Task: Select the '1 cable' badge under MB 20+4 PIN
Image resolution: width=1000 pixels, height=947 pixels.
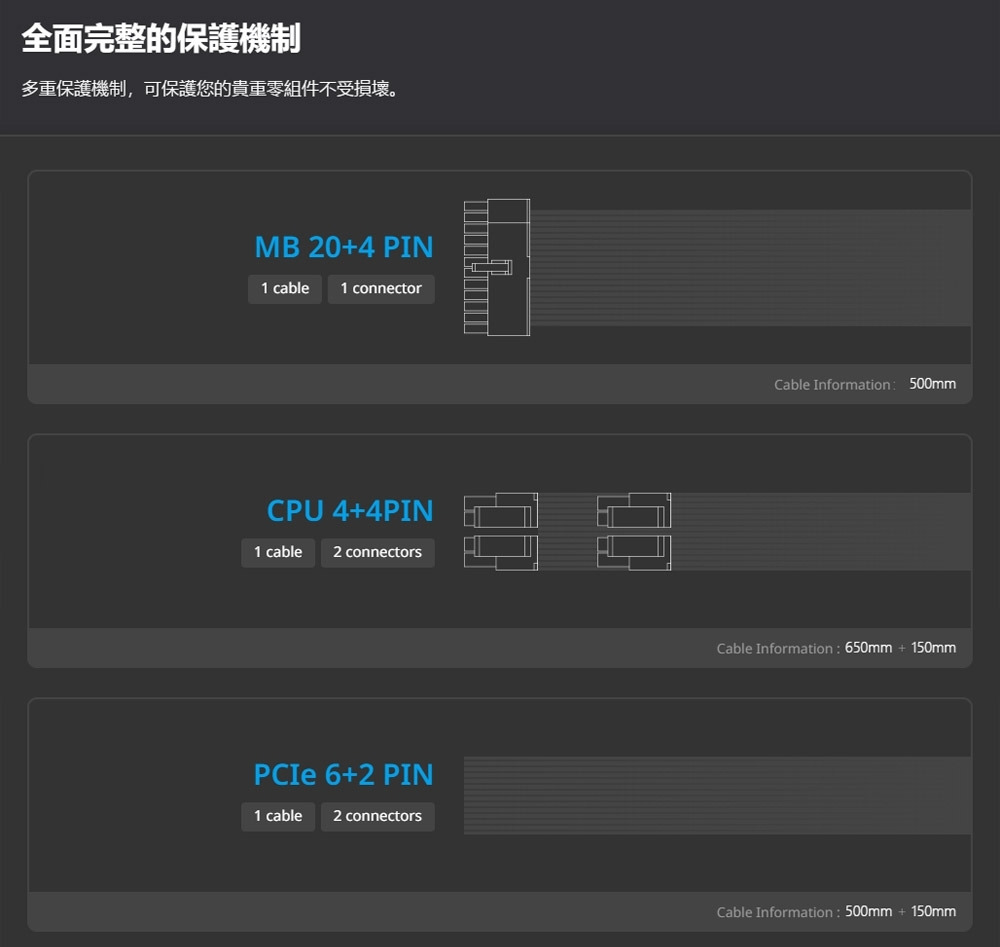Action: (x=285, y=289)
